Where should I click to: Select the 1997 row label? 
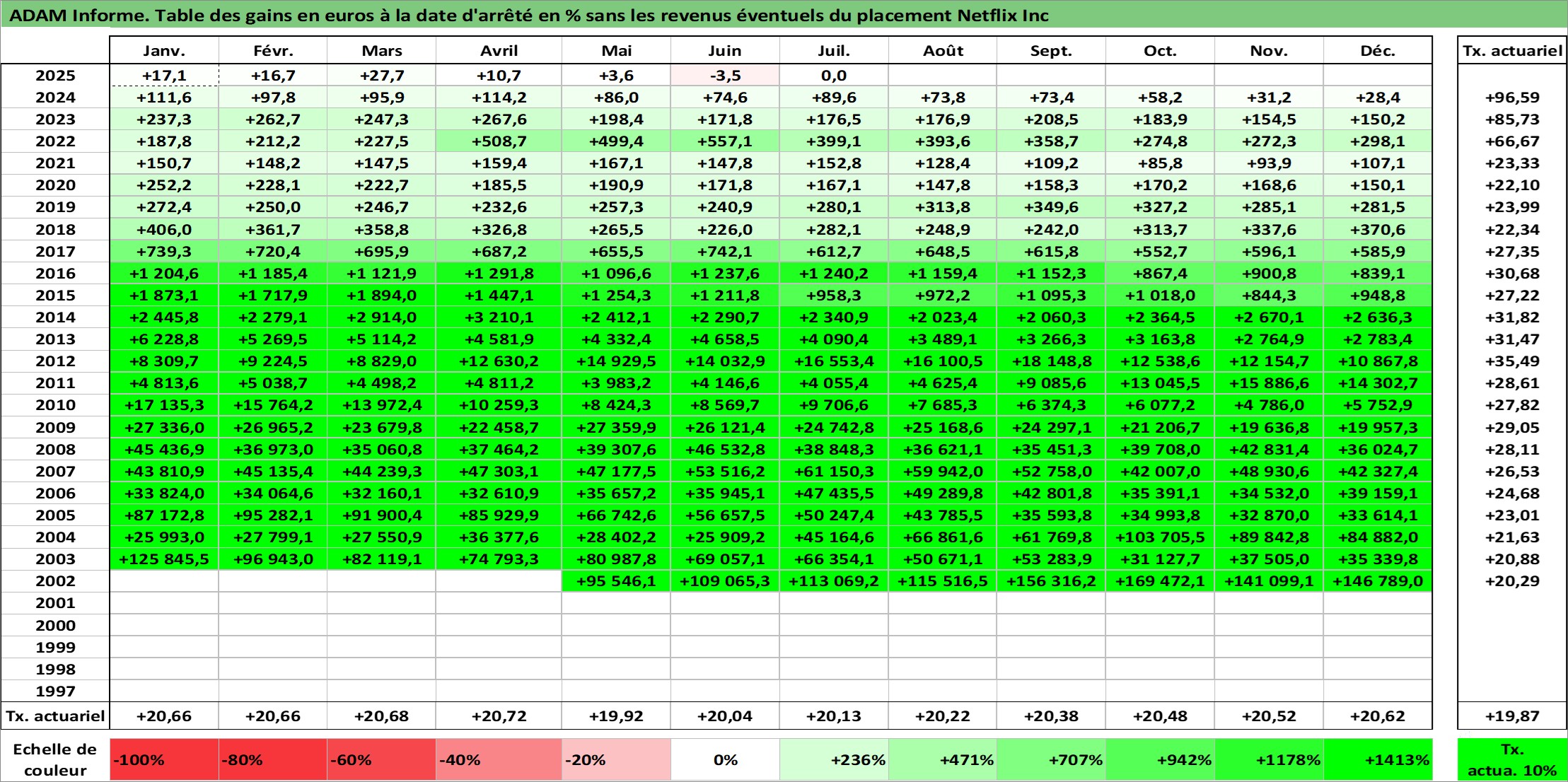(55, 691)
